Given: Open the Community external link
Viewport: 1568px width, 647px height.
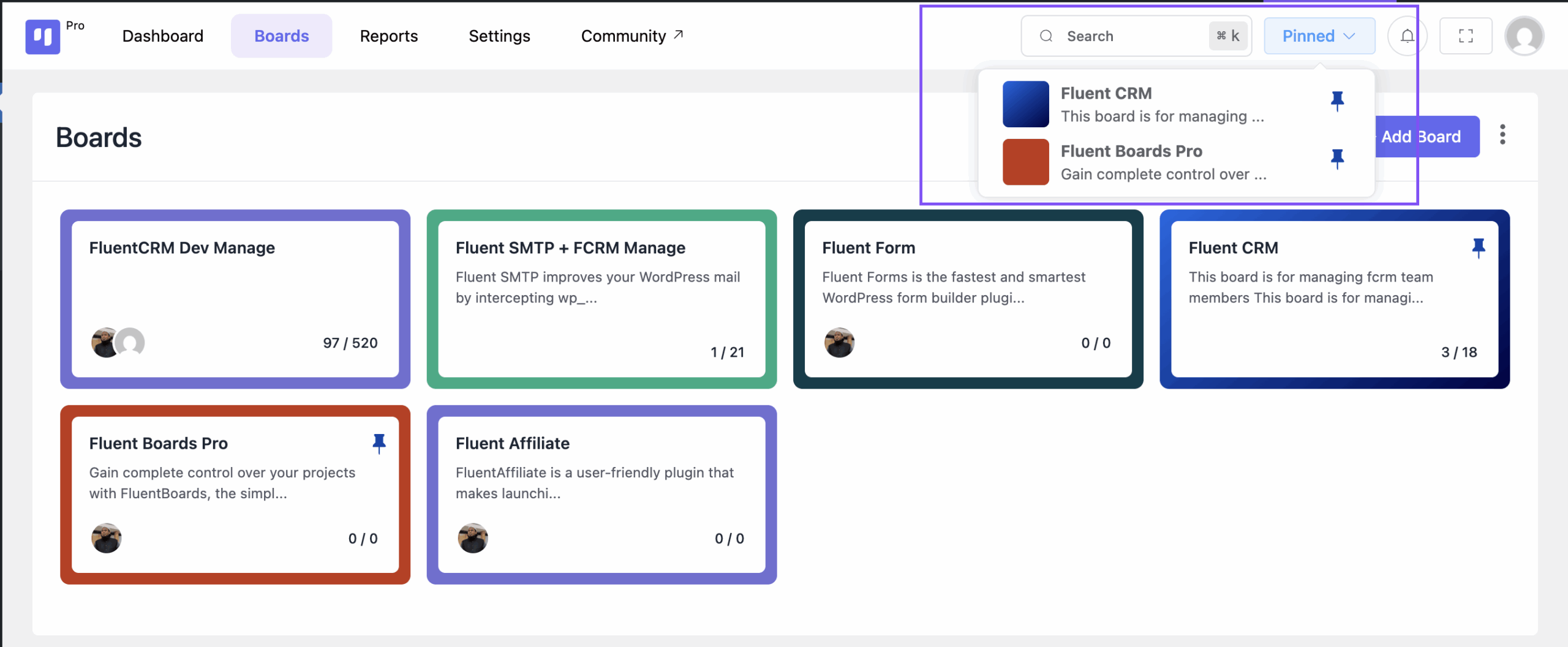Looking at the screenshot, I should click(632, 36).
